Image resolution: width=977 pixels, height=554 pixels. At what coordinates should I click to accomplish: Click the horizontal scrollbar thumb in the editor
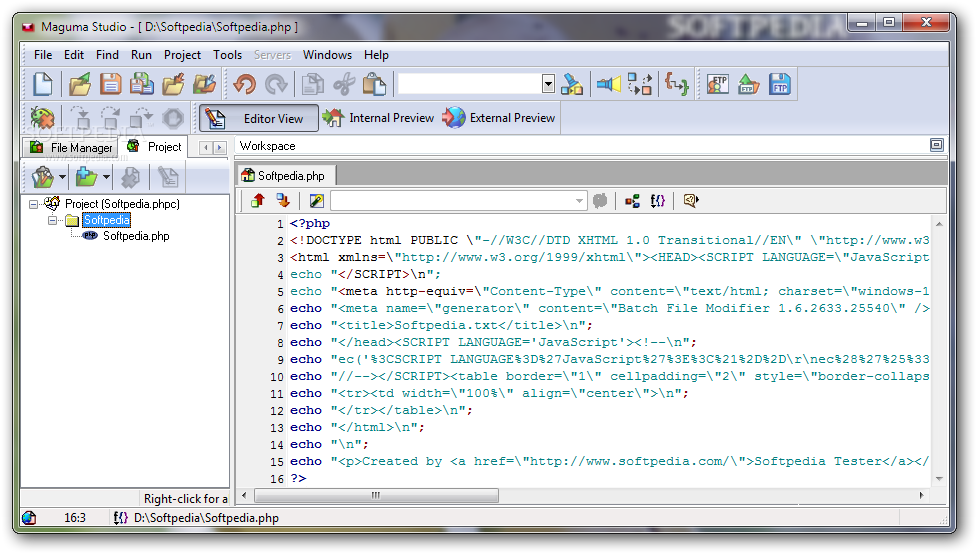tap(376, 495)
